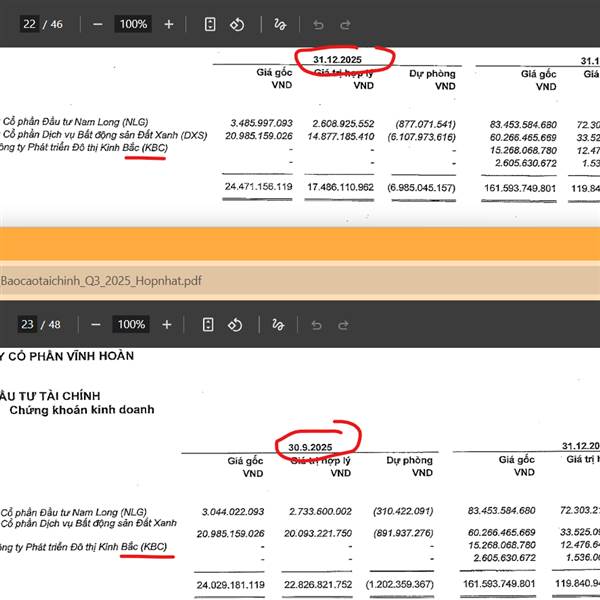Rotate the page in the 23/48 viewer
Image resolution: width=600 pixels, height=600 pixels.
(237, 324)
